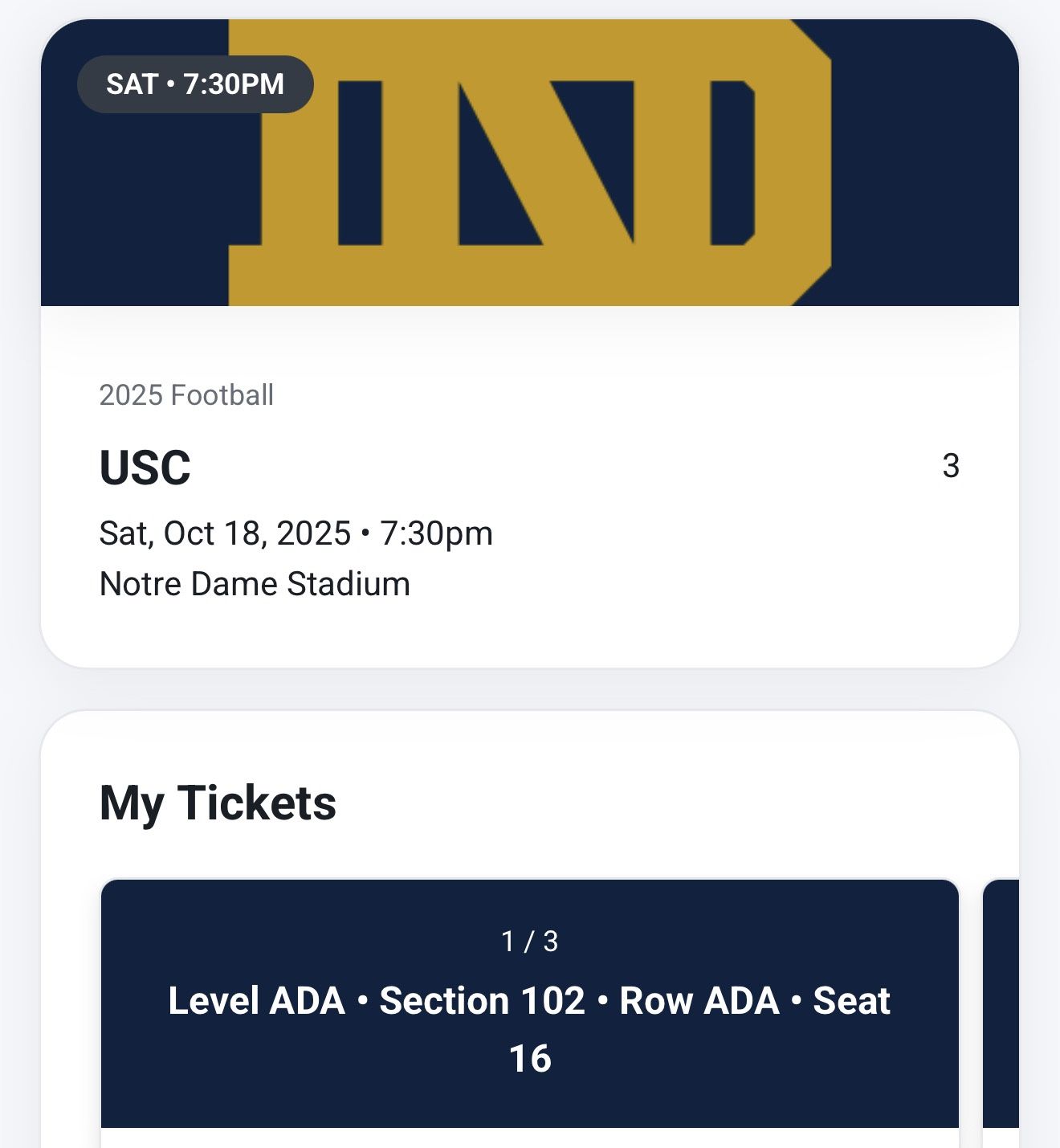Click the SAT 7:30PM time badge
This screenshot has width=1060, height=1148.
(x=195, y=84)
